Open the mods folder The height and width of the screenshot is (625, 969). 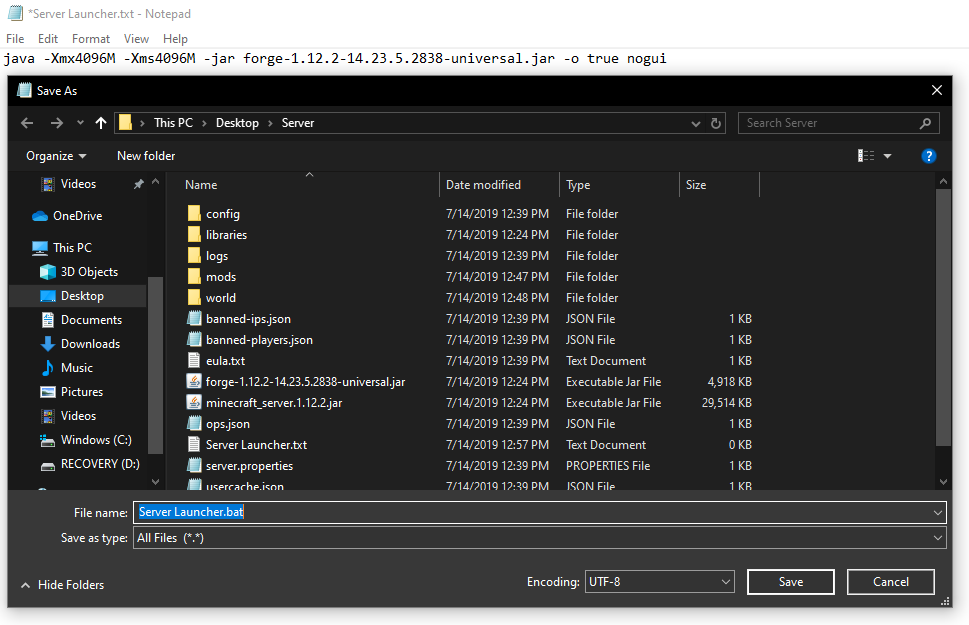click(x=221, y=276)
